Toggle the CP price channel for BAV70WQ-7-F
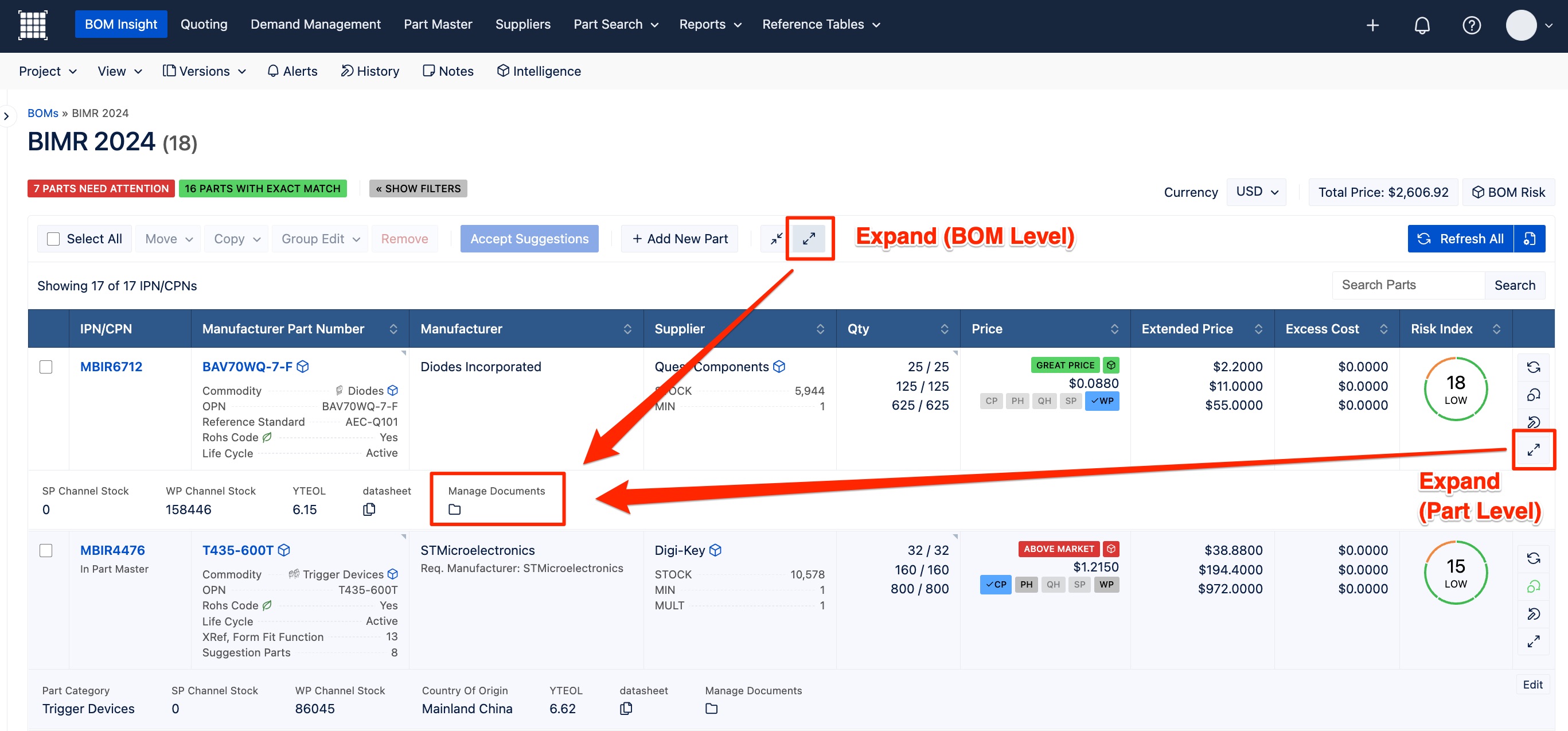The height and width of the screenshot is (731, 1568). click(x=992, y=401)
